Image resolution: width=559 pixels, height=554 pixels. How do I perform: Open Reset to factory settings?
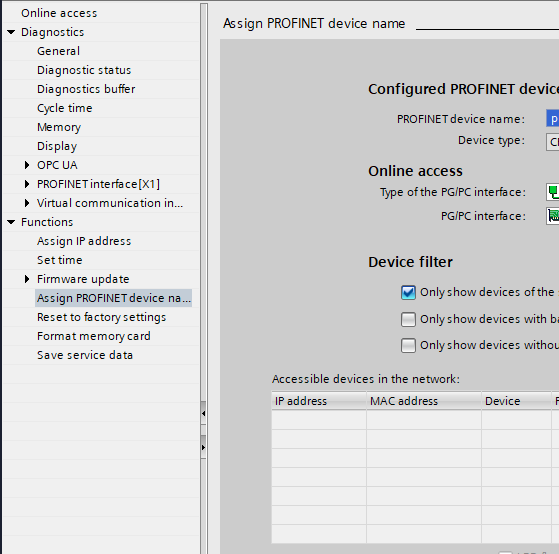pos(101,317)
